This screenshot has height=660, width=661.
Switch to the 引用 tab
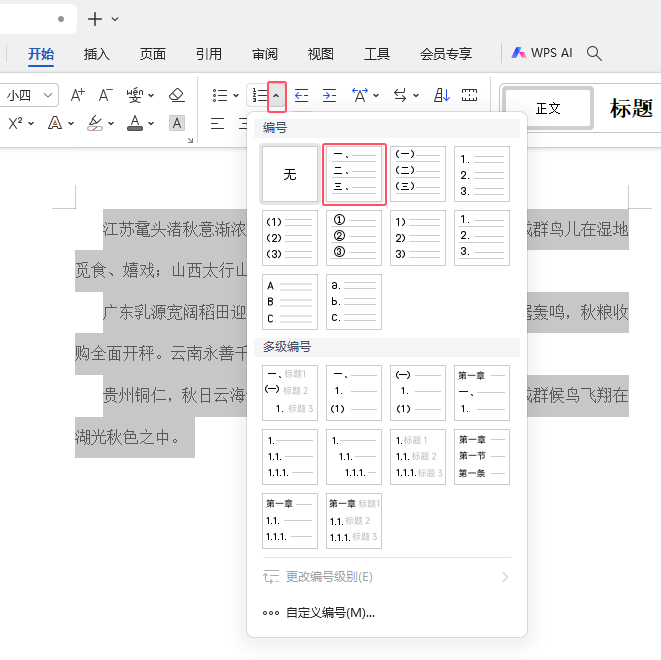click(209, 54)
